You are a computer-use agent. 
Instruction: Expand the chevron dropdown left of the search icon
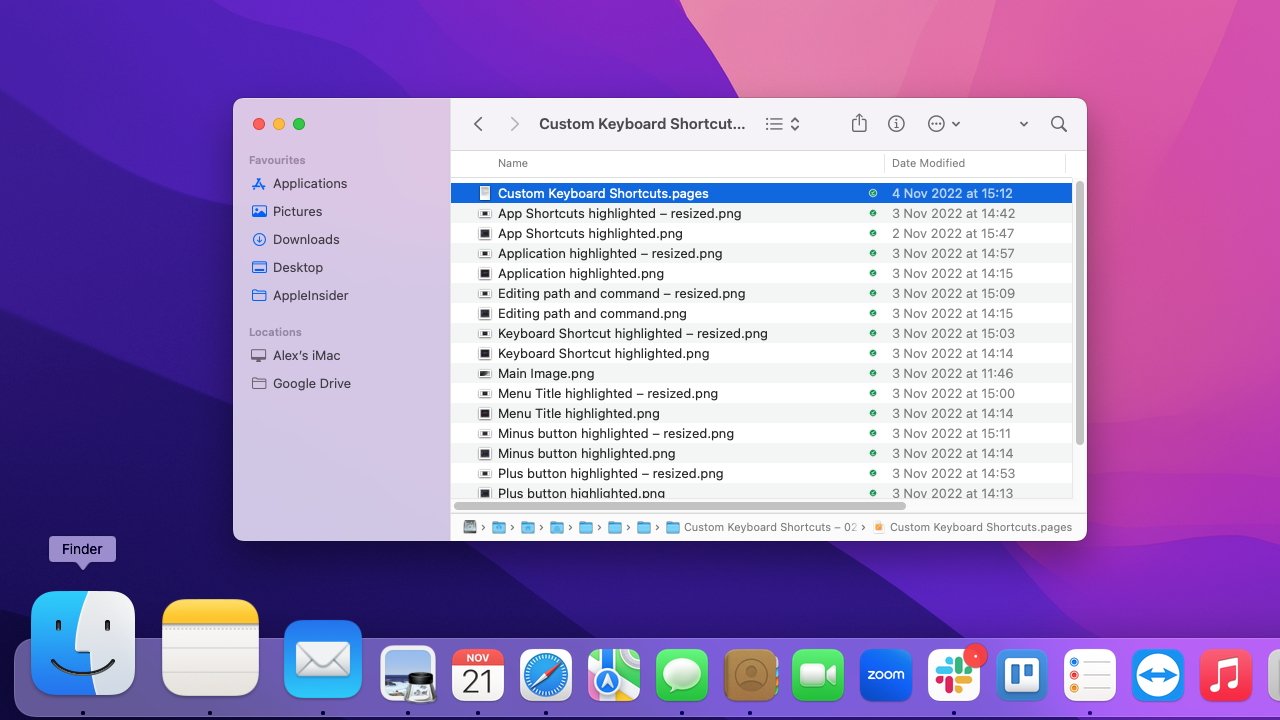point(1022,123)
